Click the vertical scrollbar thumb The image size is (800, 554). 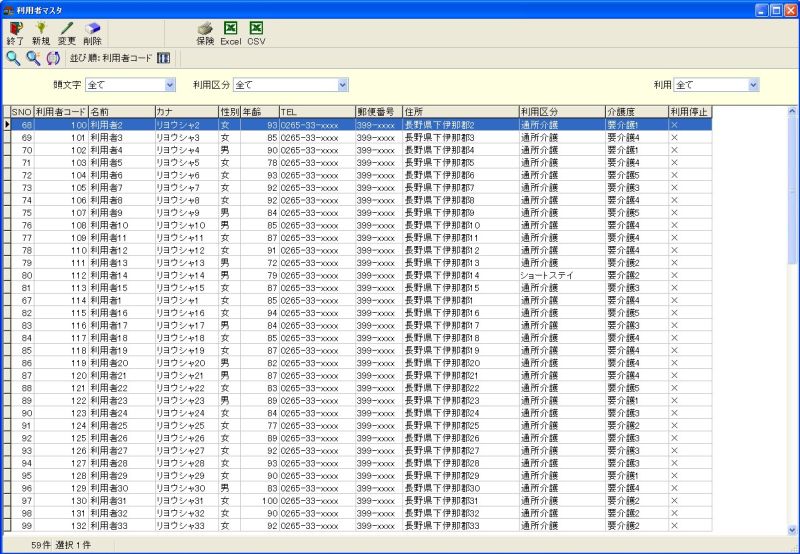(x=792, y=190)
